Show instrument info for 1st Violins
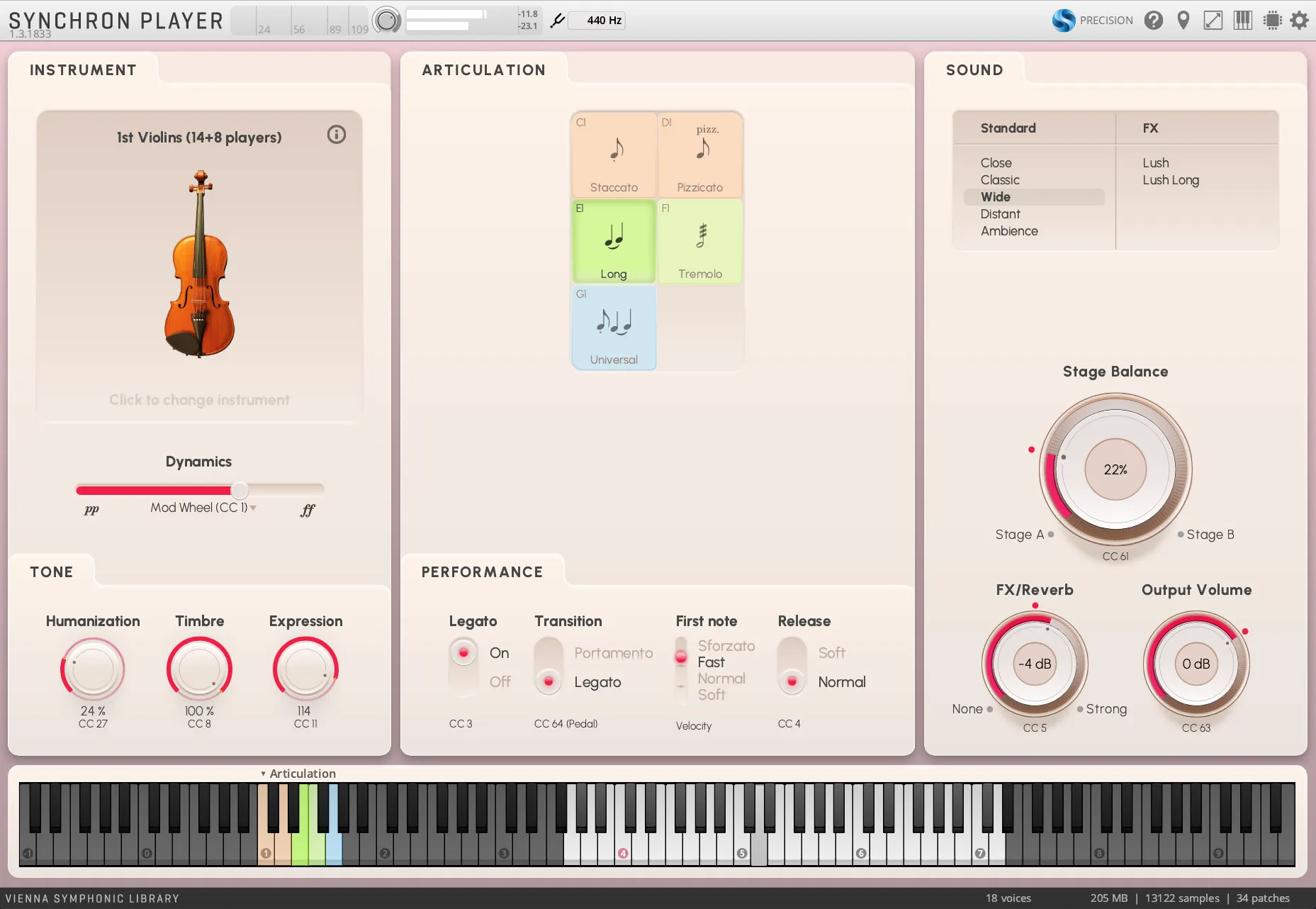Viewport: 1316px width, 909px height. point(336,135)
